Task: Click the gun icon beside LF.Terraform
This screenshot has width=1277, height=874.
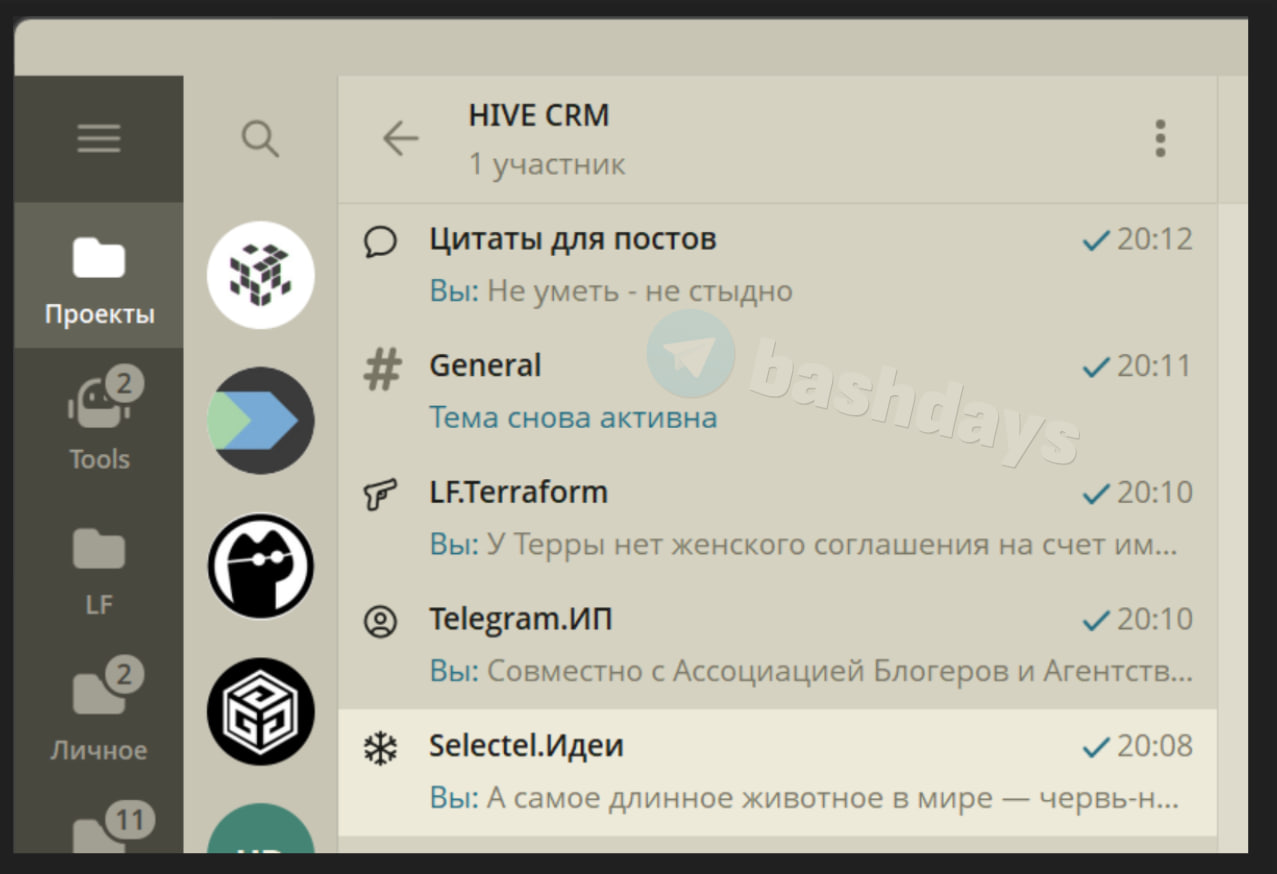Action: click(x=381, y=494)
